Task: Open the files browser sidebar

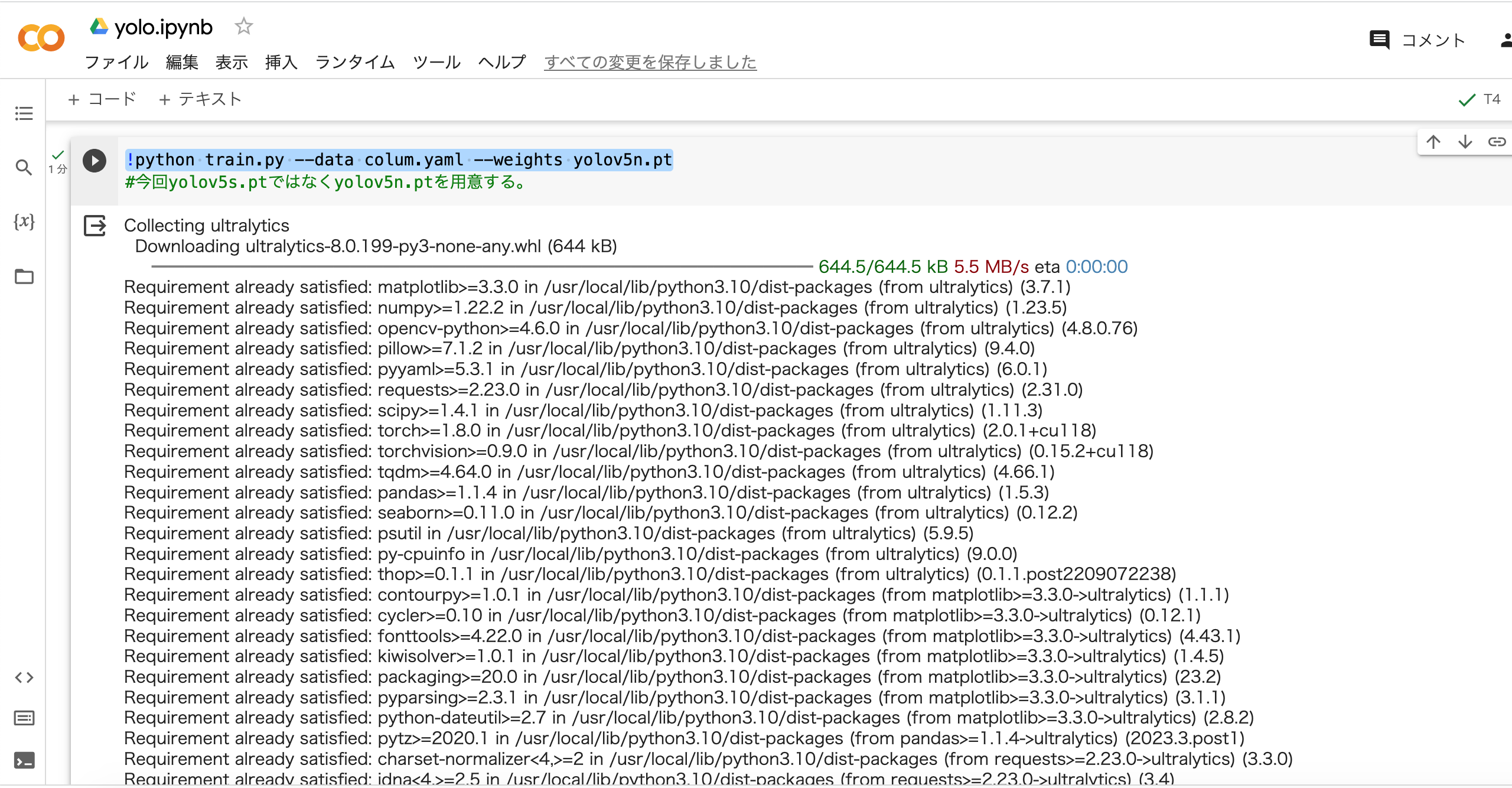Action: coord(24,277)
